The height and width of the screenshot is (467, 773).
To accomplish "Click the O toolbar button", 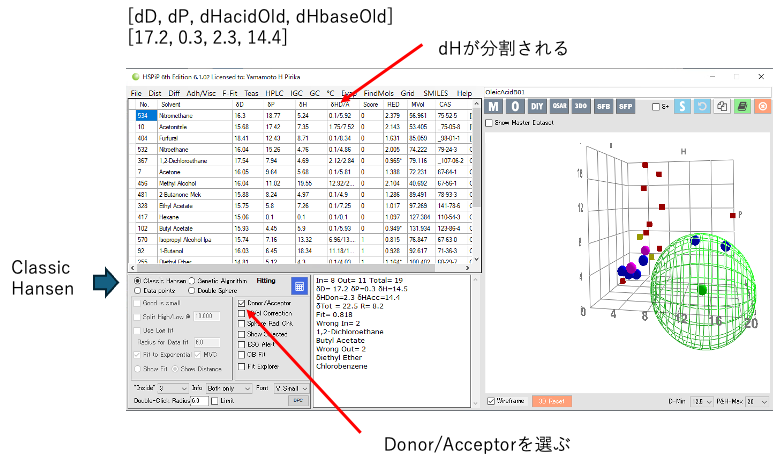I will pos(515,106).
